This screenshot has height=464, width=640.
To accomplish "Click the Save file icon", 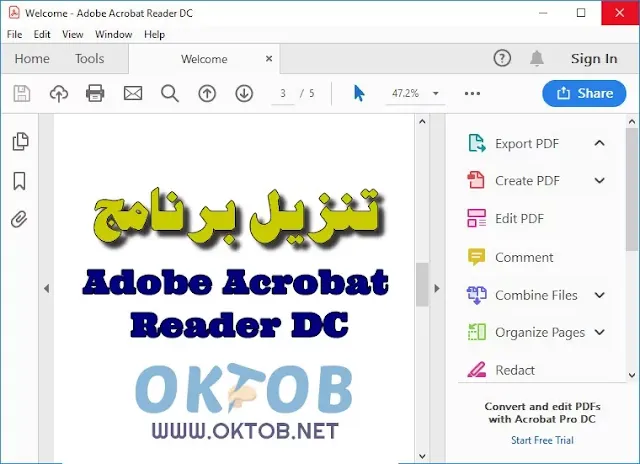I will [22, 93].
